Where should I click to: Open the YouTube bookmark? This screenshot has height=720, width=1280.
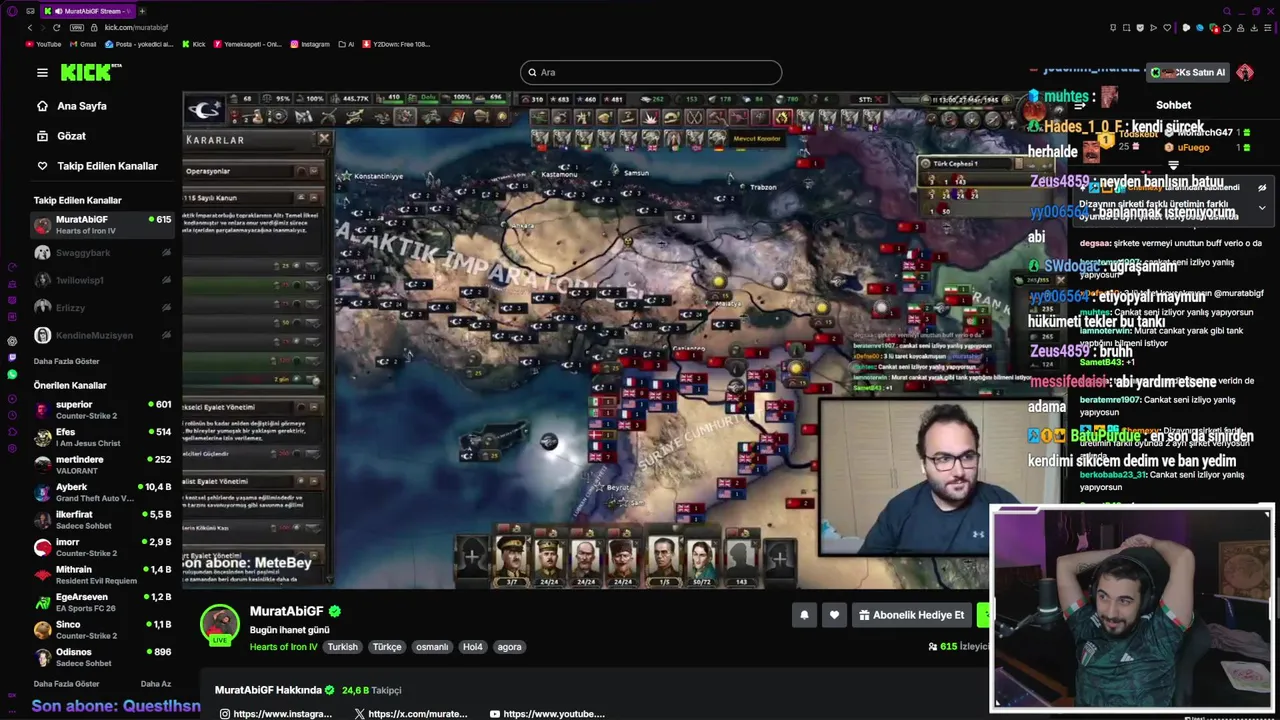coord(43,44)
